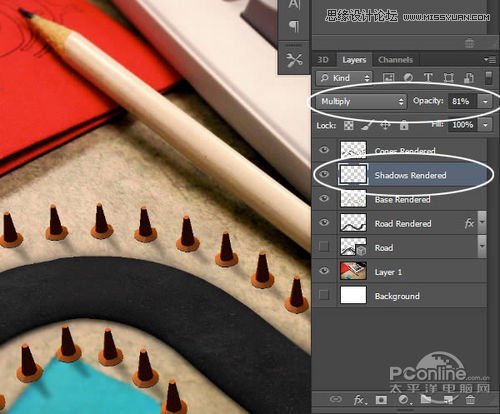500x414 pixels.
Task: Hide the Base Rendered layer
Action: [x=324, y=199]
